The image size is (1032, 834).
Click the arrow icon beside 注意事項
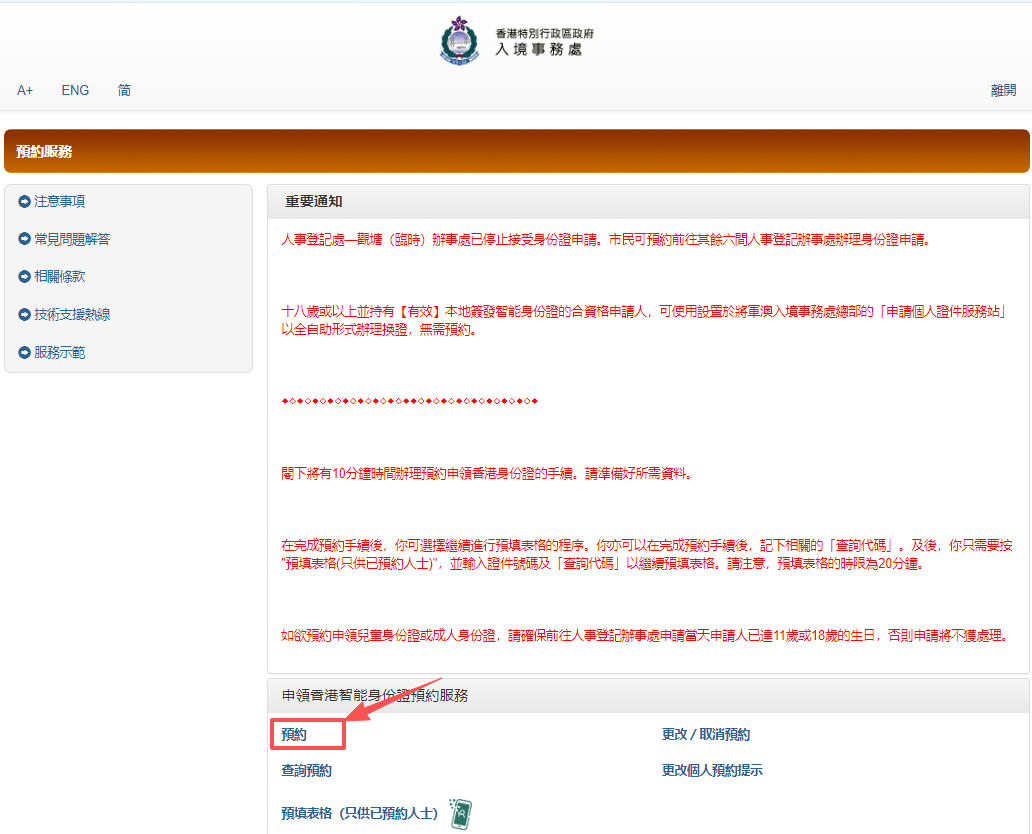point(25,202)
